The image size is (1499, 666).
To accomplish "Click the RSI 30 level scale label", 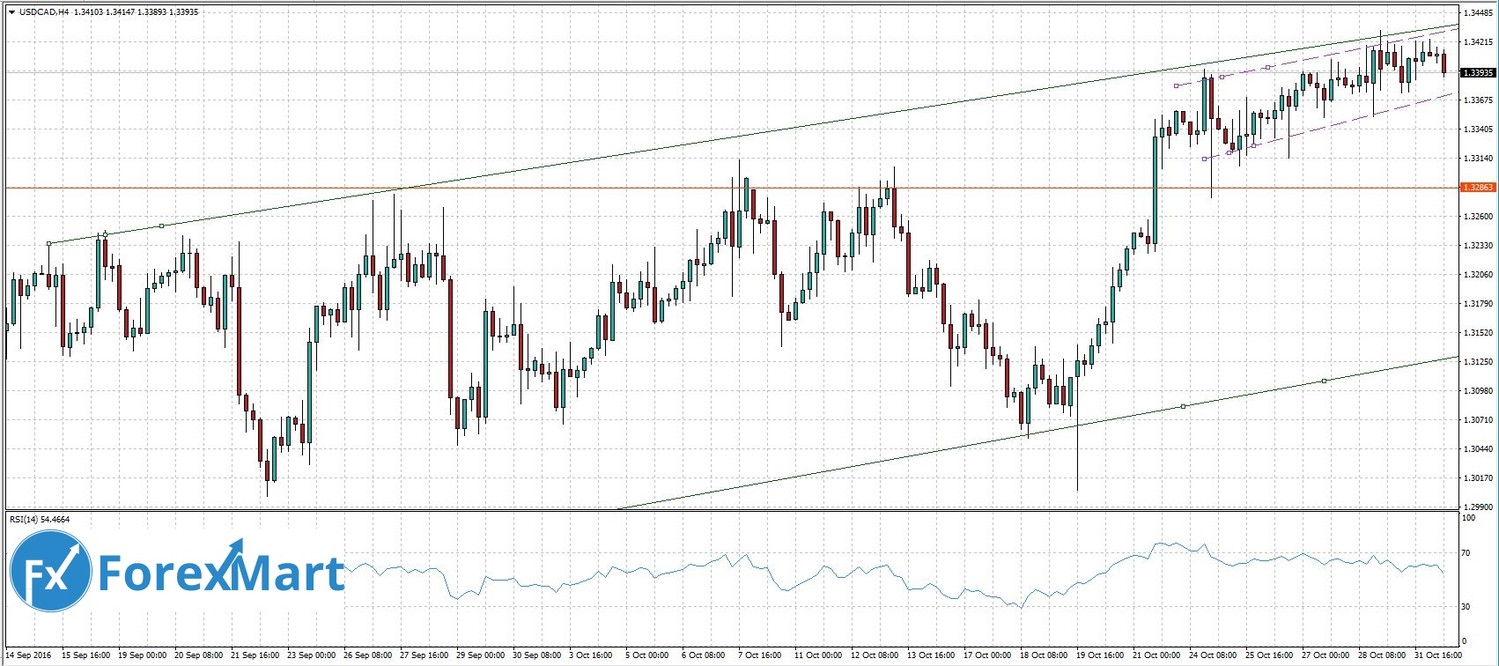I will [1468, 607].
